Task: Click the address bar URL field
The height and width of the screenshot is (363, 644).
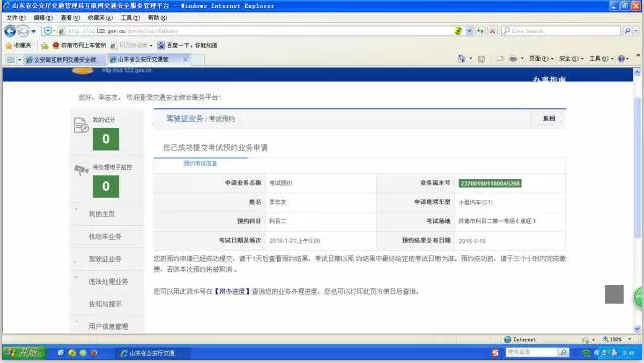Action: point(259,31)
